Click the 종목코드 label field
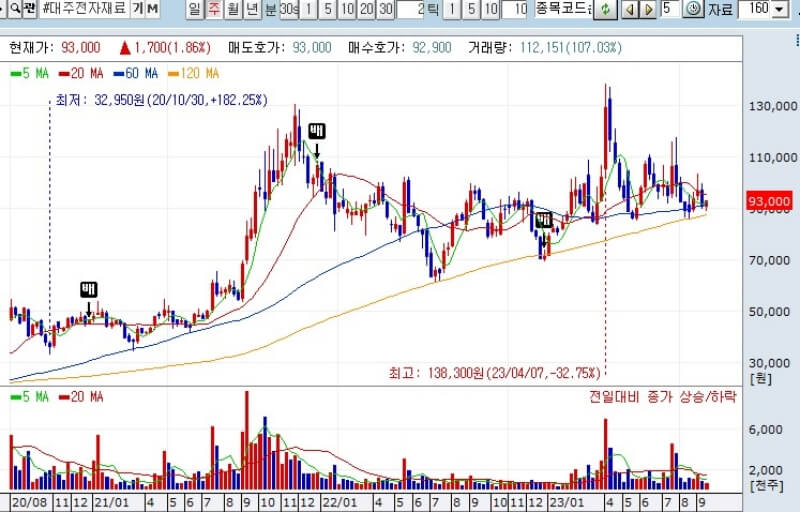Screen dimensions: 800x512 564,8
